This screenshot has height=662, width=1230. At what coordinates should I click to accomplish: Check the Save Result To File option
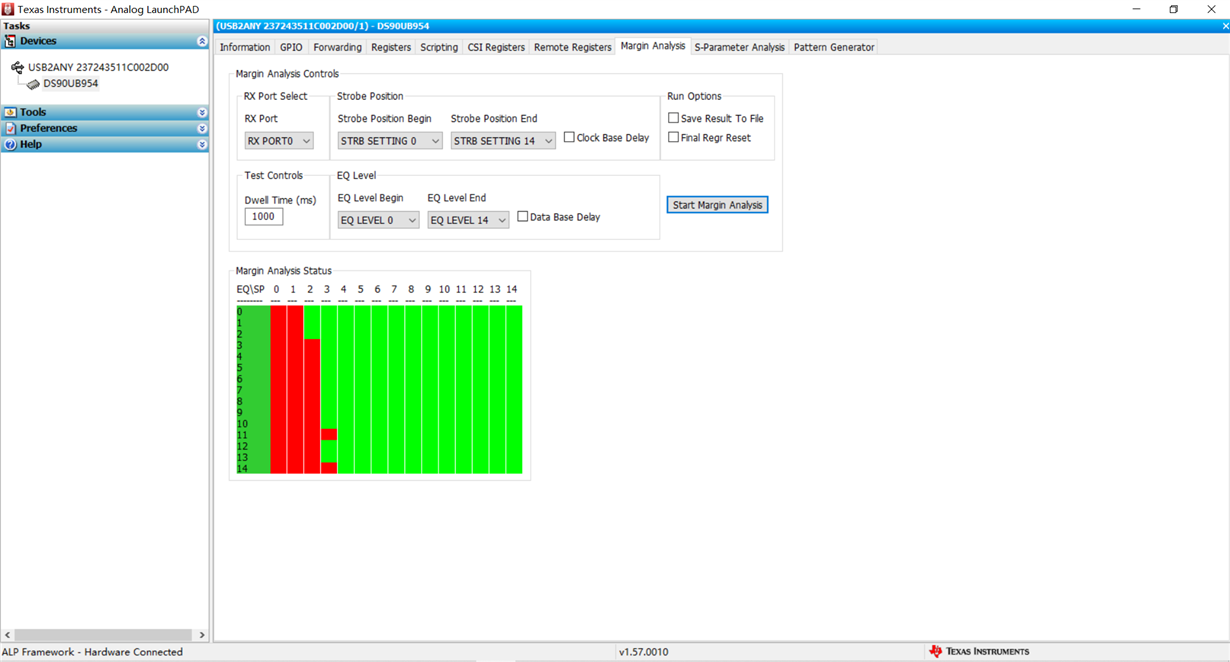tap(673, 118)
